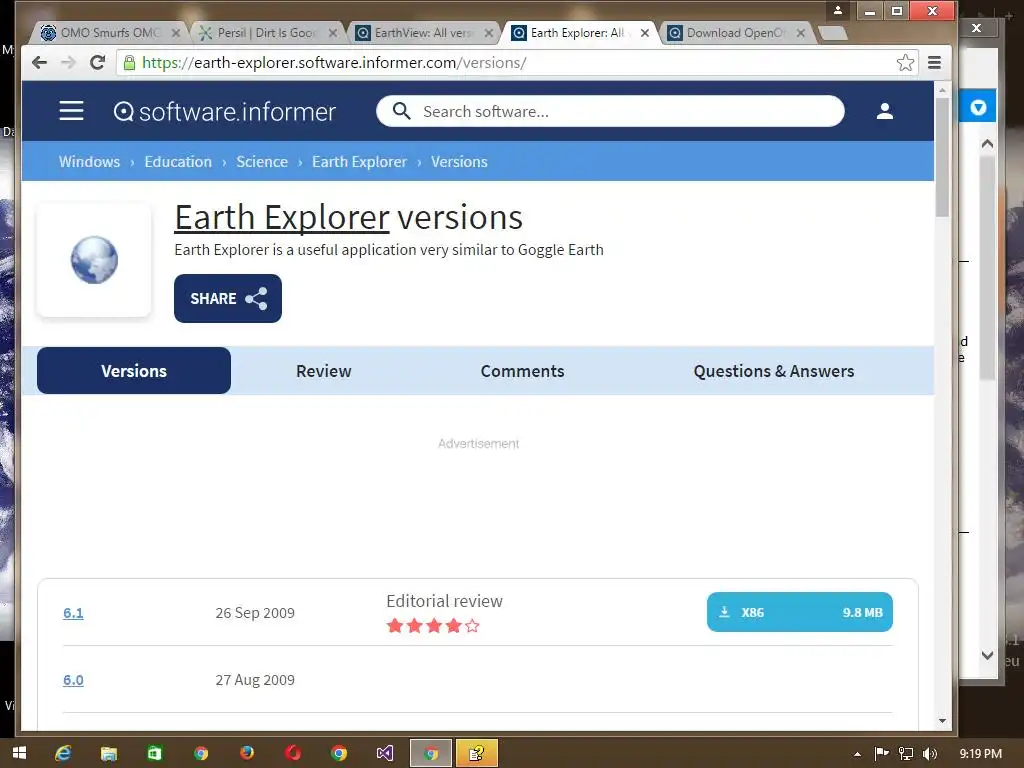The image size is (1024, 768).
Task: Open a new browser tab
Action: 833,33
